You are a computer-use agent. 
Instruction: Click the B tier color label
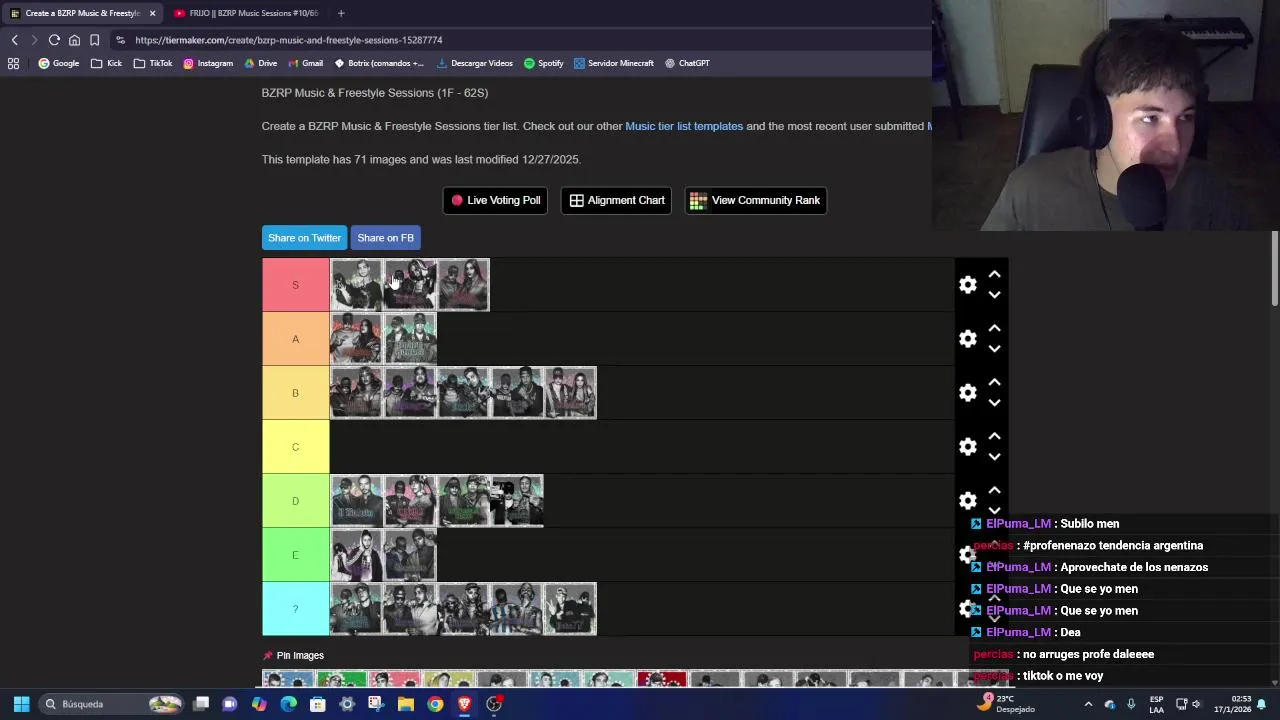pyautogui.click(x=295, y=393)
